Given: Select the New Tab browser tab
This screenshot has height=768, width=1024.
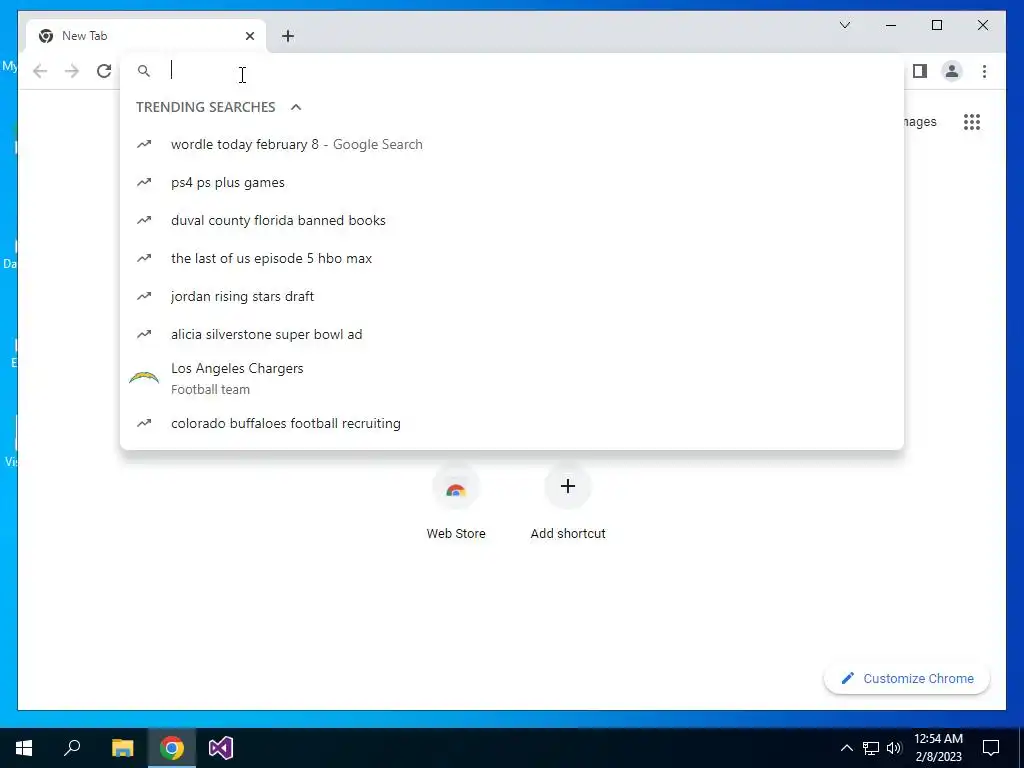Looking at the screenshot, I should tap(146, 36).
